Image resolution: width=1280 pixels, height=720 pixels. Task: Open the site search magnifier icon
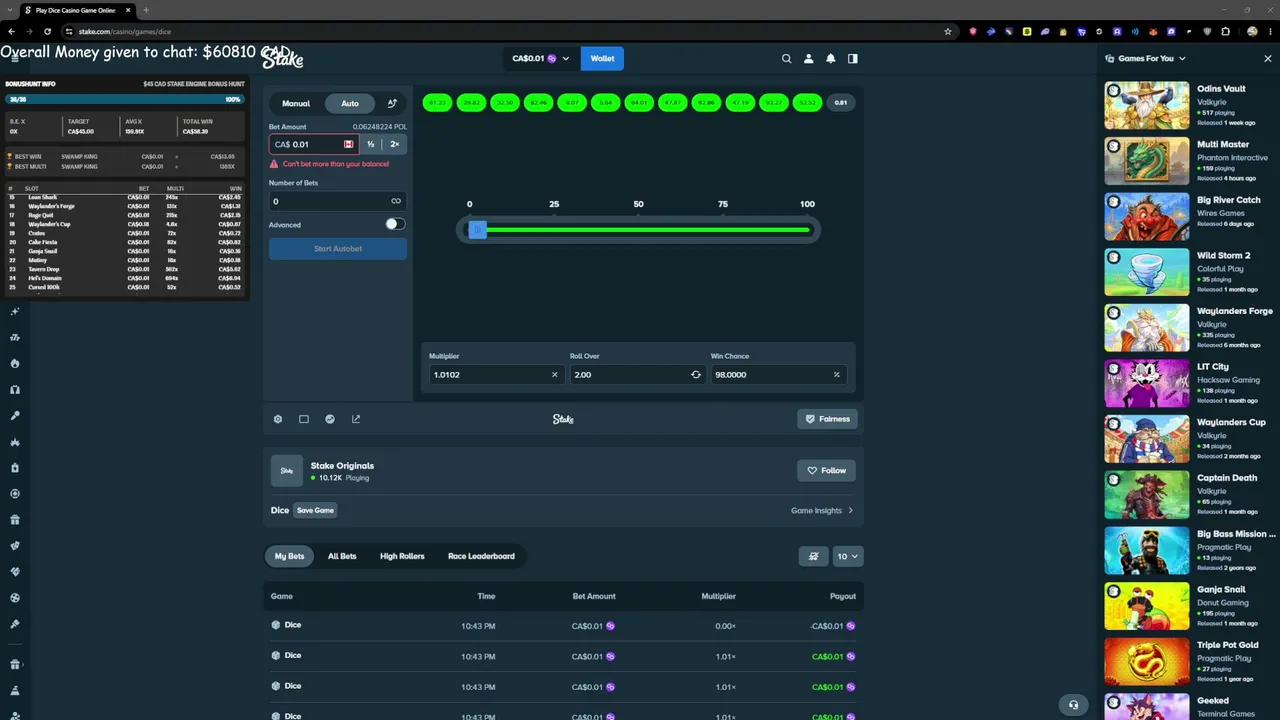click(x=786, y=59)
